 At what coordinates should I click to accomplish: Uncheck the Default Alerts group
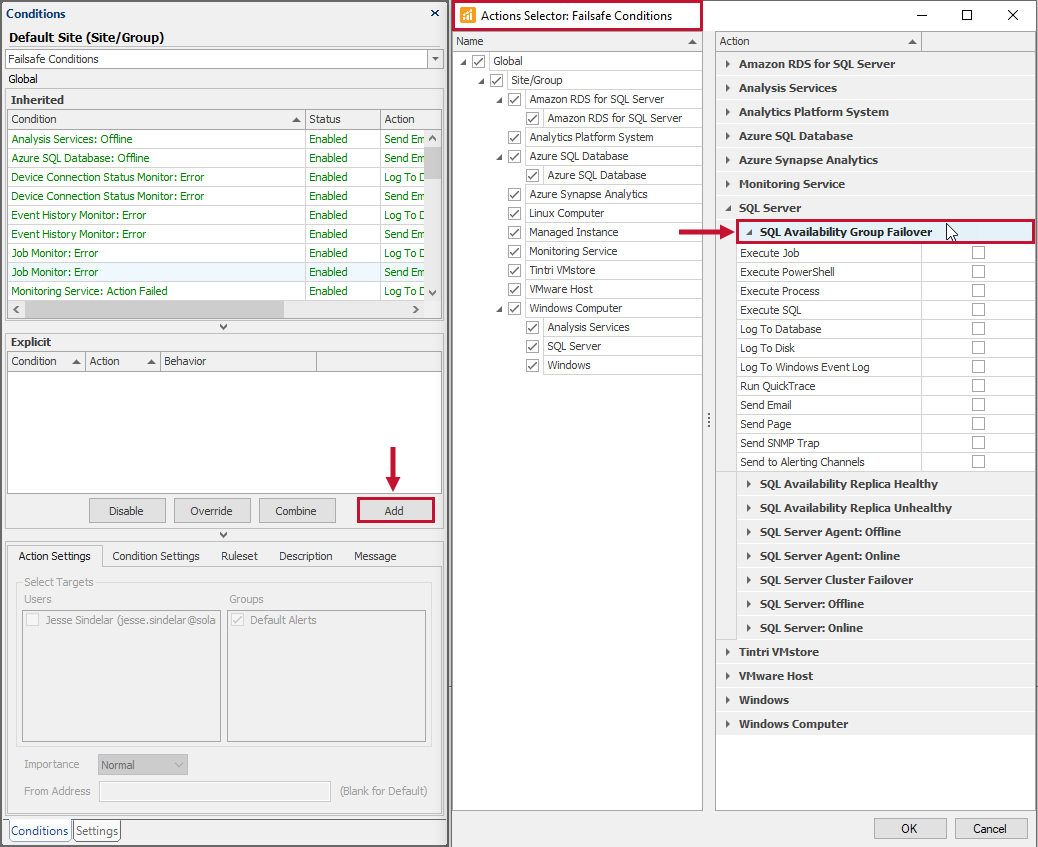click(x=237, y=618)
